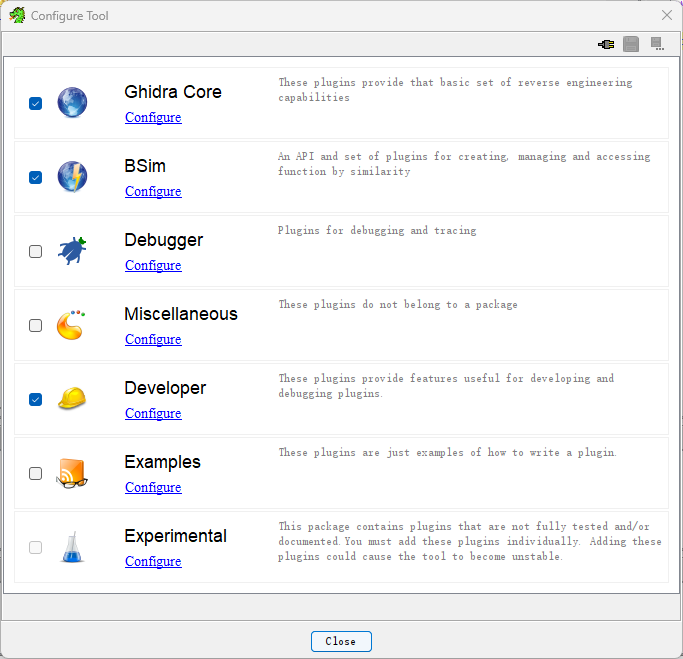Open Configure link under Ghidra Core

pos(153,118)
